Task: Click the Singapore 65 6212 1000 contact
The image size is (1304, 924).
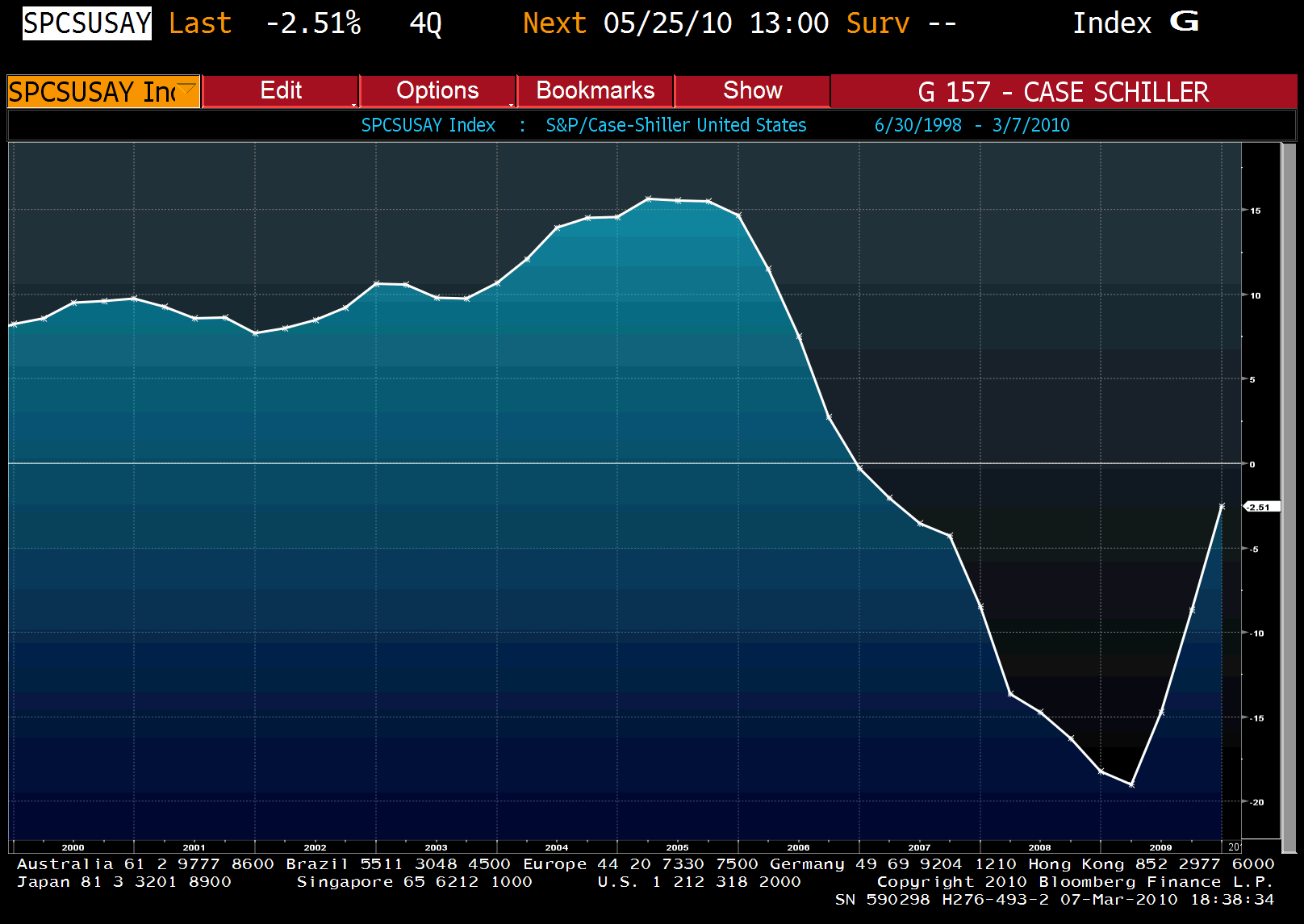Action: tap(415, 882)
